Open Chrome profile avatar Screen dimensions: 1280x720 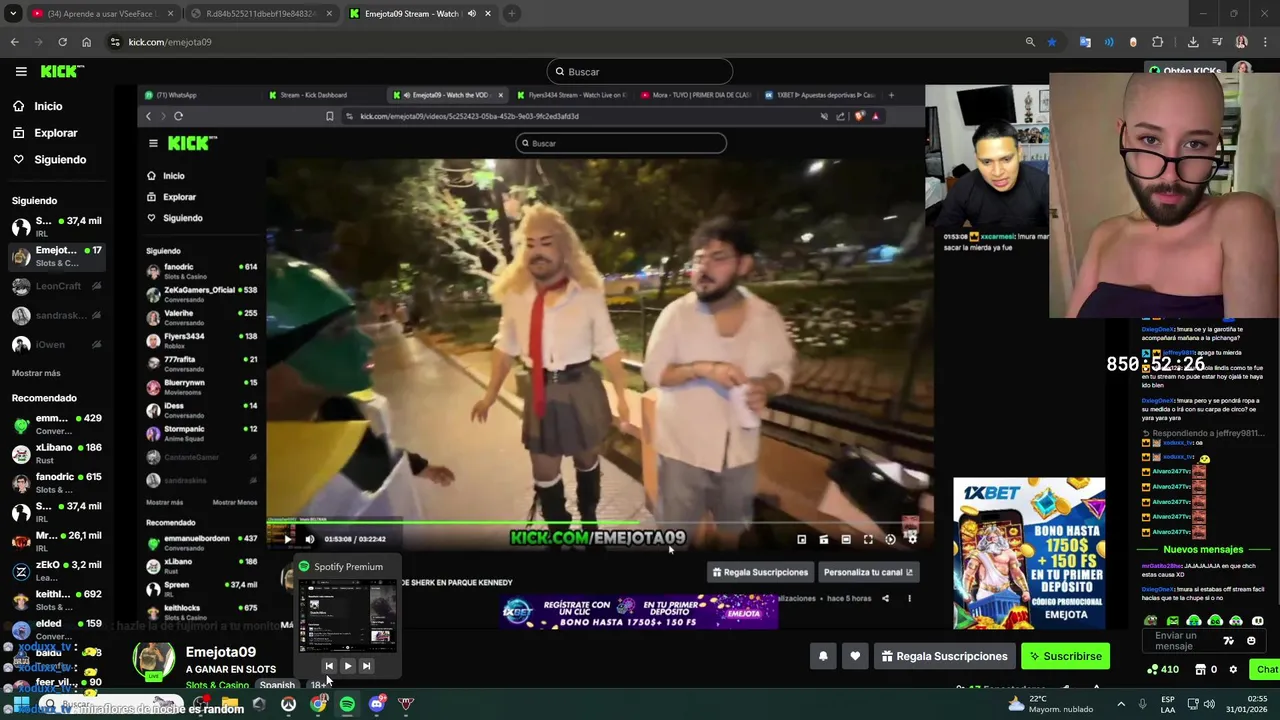(1241, 42)
